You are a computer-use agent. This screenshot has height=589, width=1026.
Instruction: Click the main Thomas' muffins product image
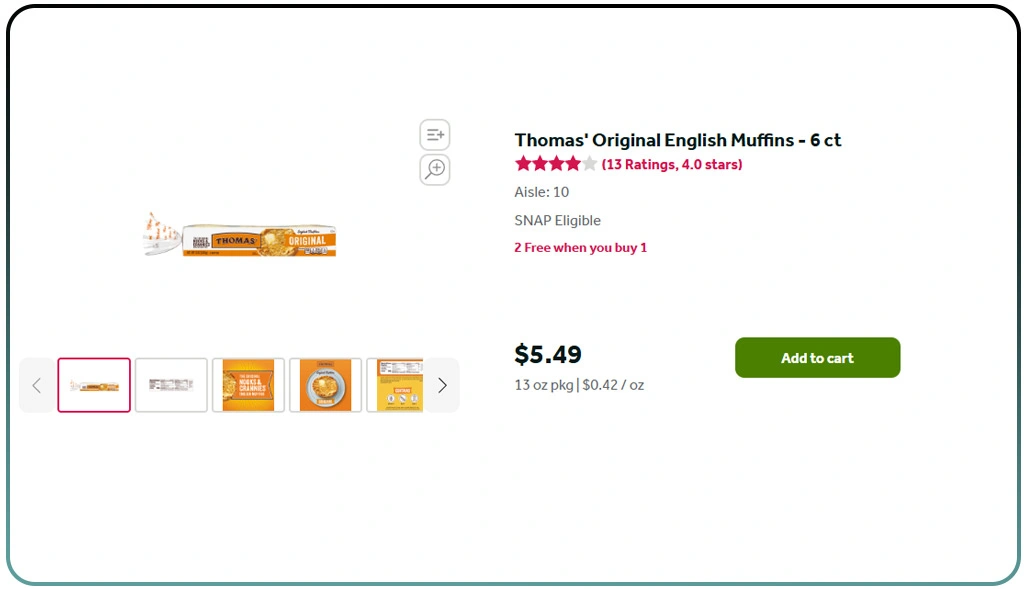(240, 236)
